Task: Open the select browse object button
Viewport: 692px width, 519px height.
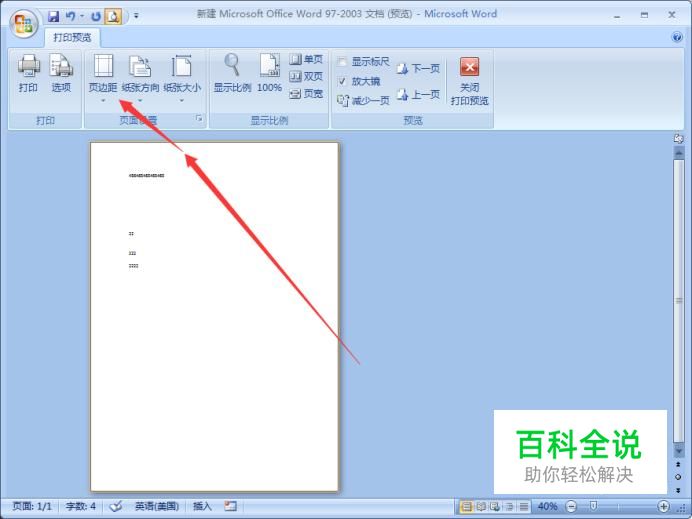Action: pos(678,477)
